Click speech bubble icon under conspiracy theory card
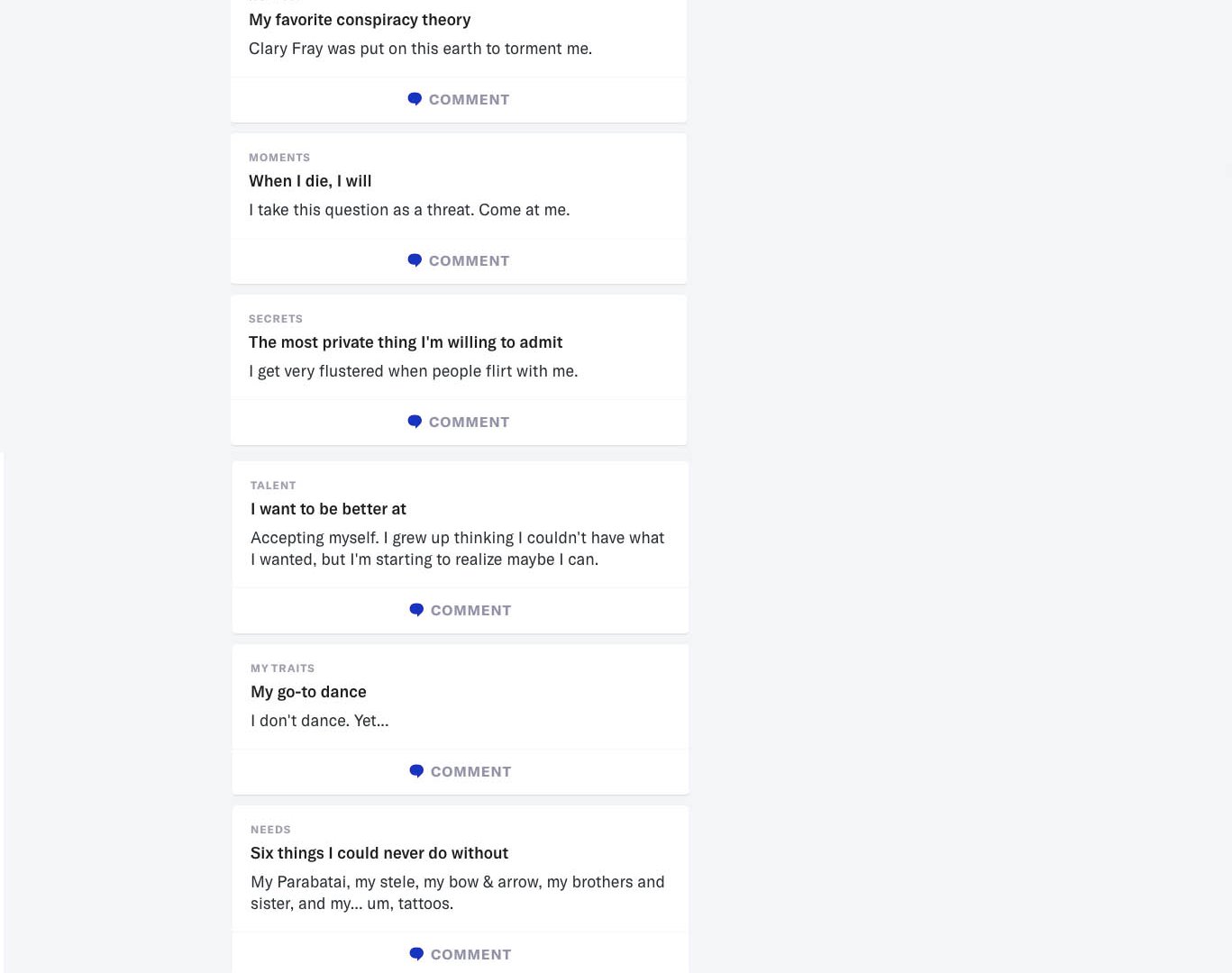 coord(415,99)
